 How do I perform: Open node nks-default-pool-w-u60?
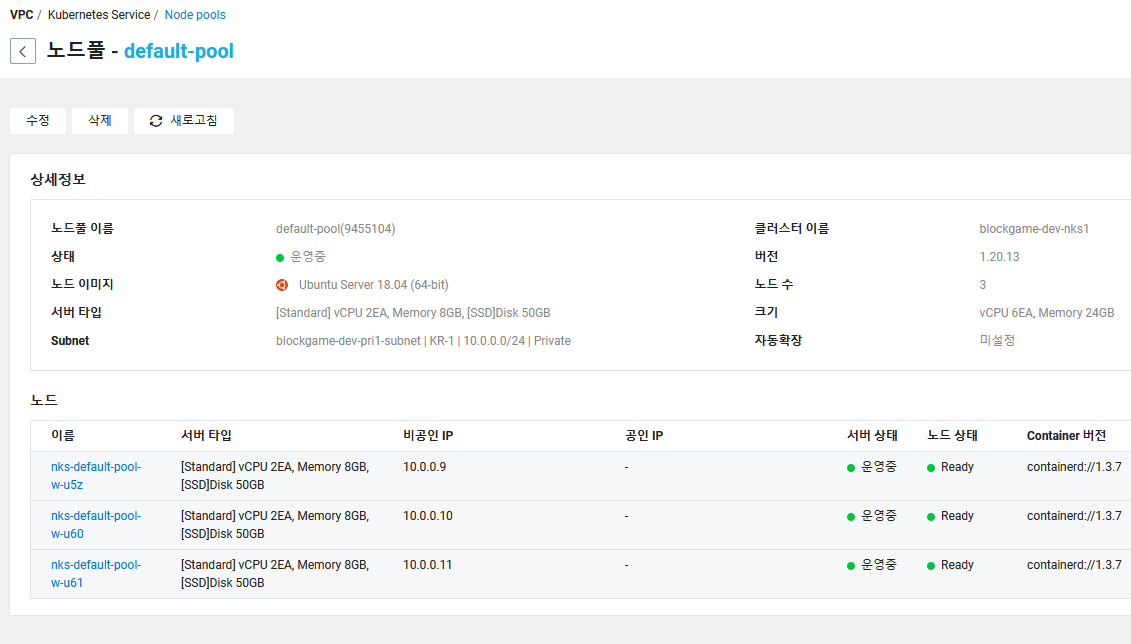coord(96,525)
